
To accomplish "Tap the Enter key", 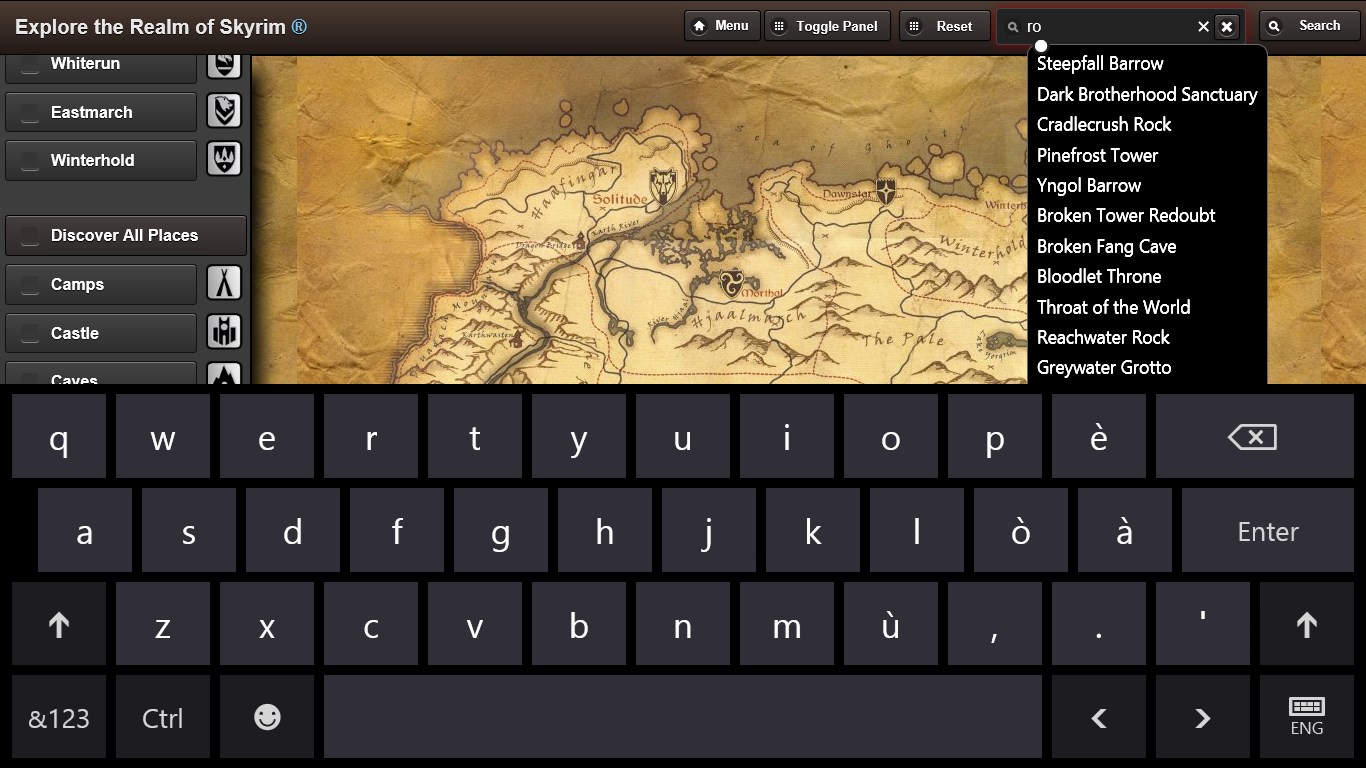I will point(1268,531).
